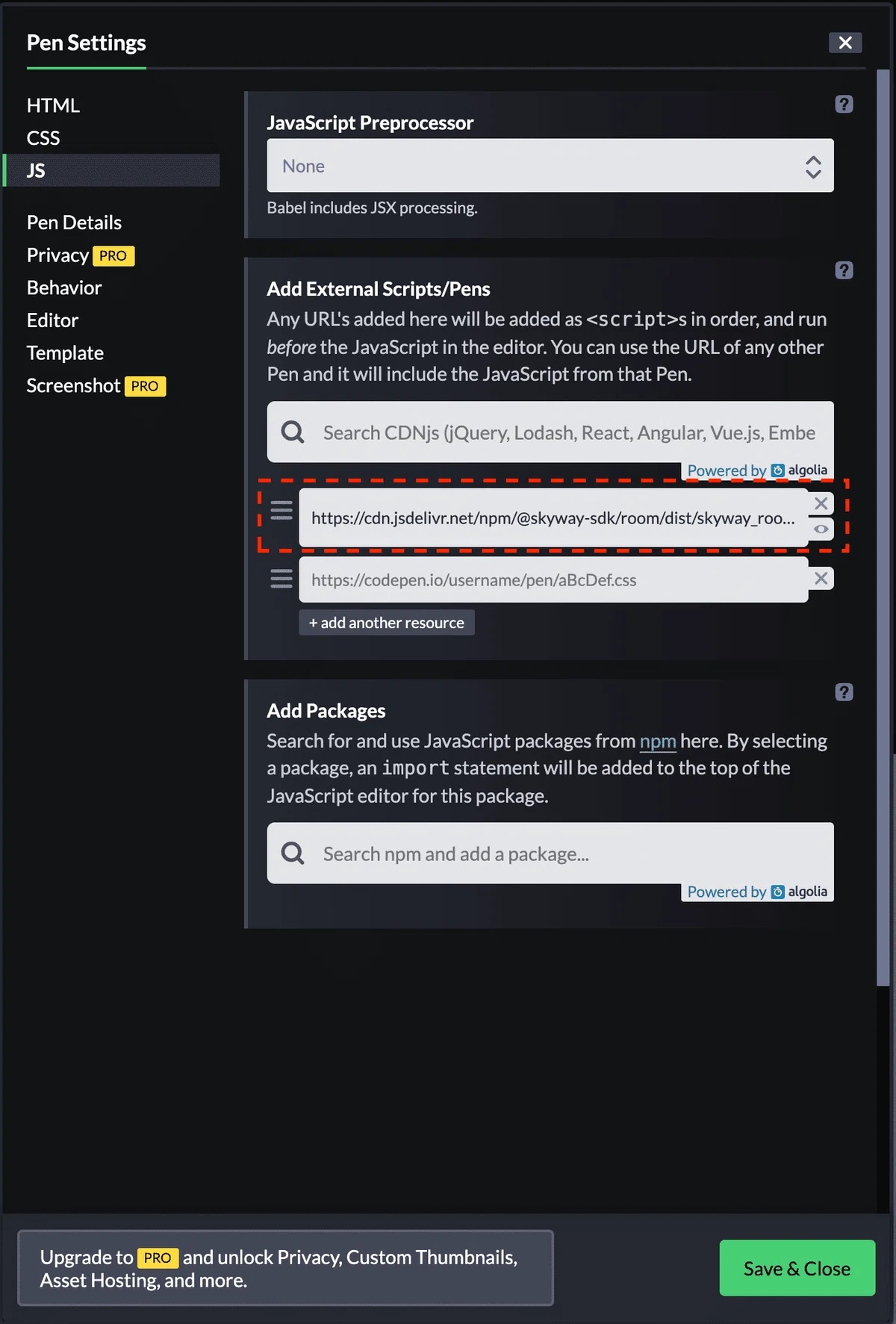Viewport: 896px width, 1324px height.
Task: Click the Algolia logo under the CDNjs search
Action: click(x=779, y=470)
